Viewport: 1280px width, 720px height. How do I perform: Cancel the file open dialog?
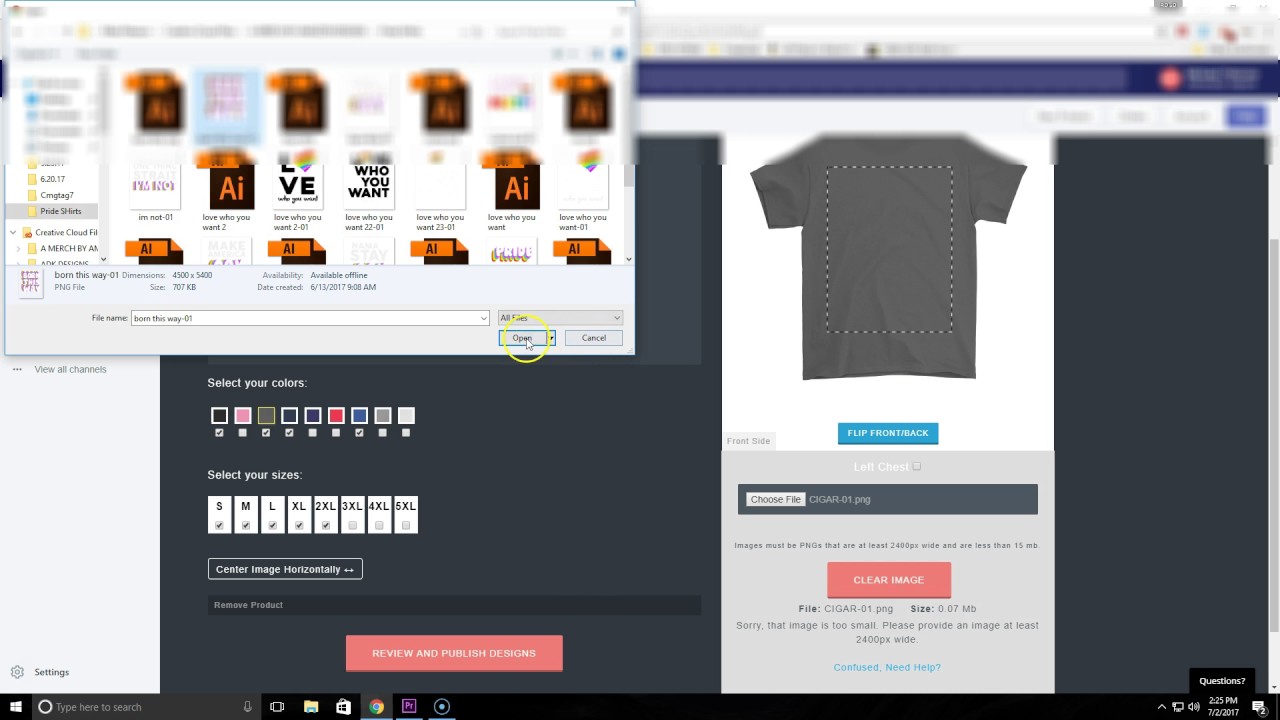tap(594, 338)
